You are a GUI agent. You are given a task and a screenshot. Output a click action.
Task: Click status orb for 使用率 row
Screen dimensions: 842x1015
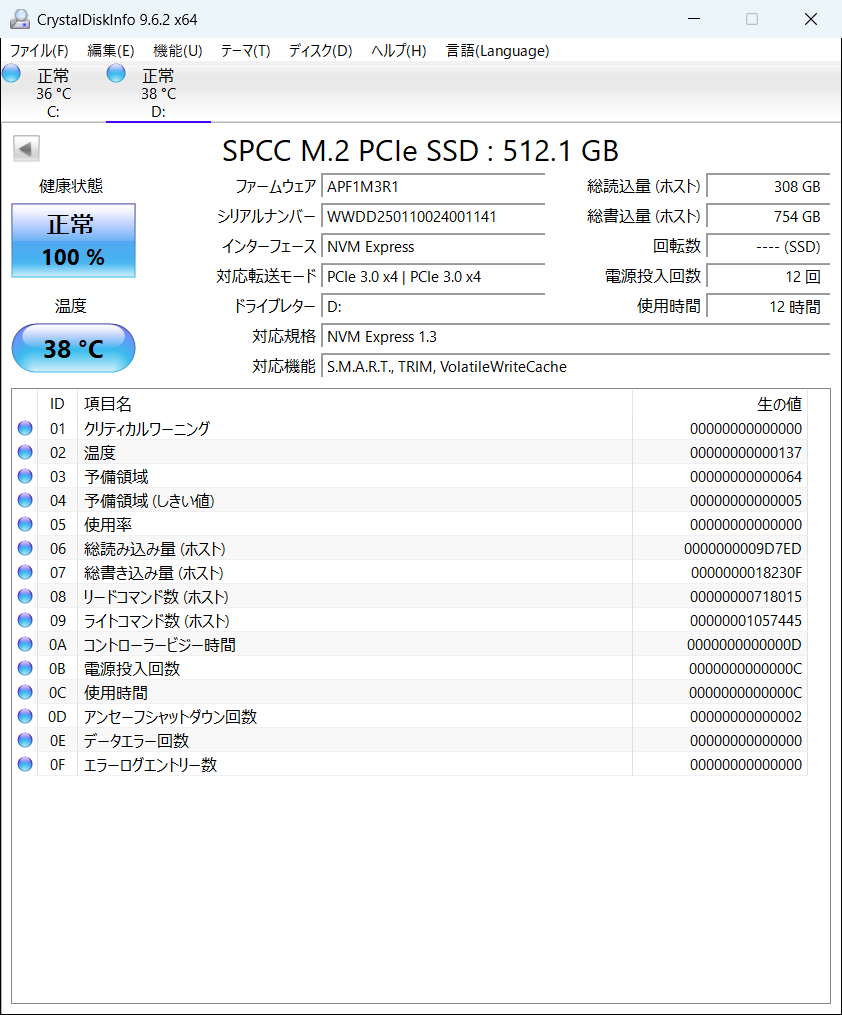(x=25, y=524)
